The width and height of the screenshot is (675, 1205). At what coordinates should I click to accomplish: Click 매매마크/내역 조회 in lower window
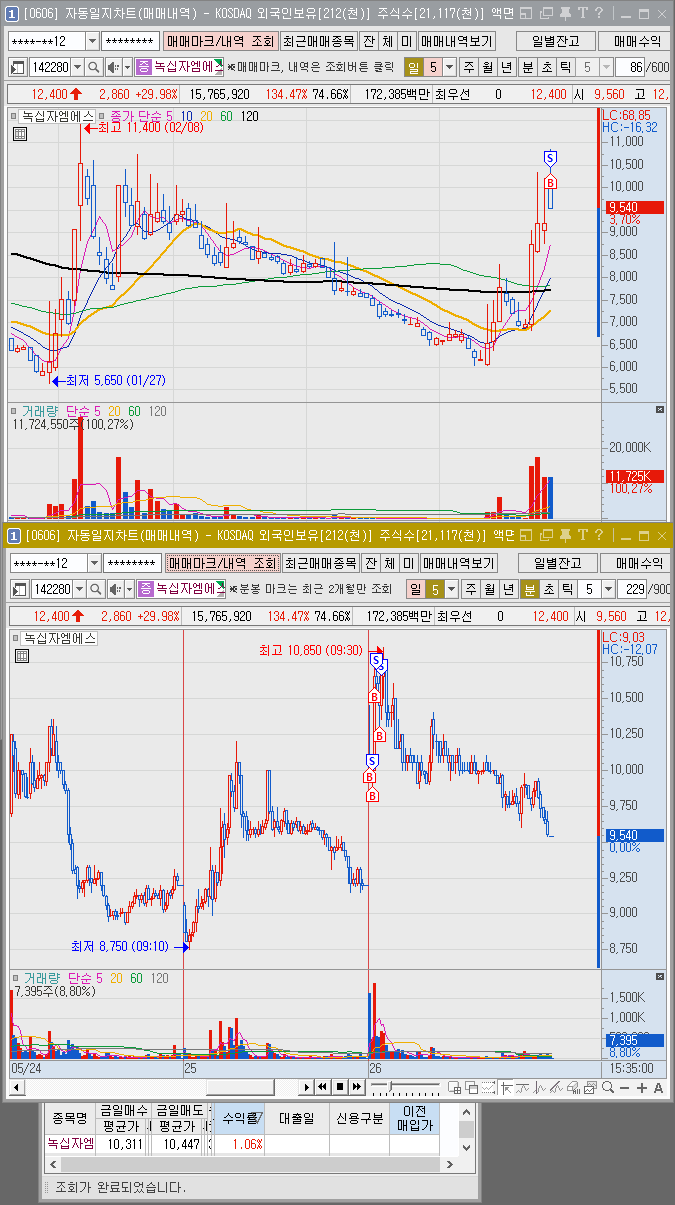click(222, 563)
